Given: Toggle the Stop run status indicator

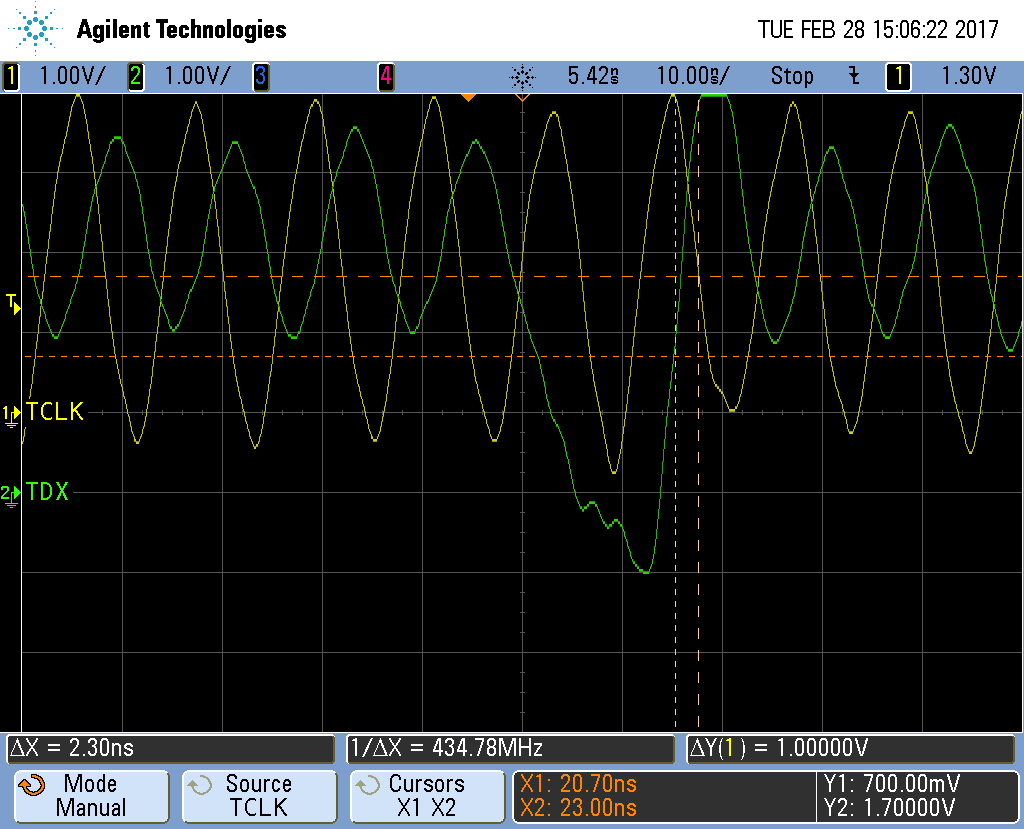Looking at the screenshot, I should [791, 76].
